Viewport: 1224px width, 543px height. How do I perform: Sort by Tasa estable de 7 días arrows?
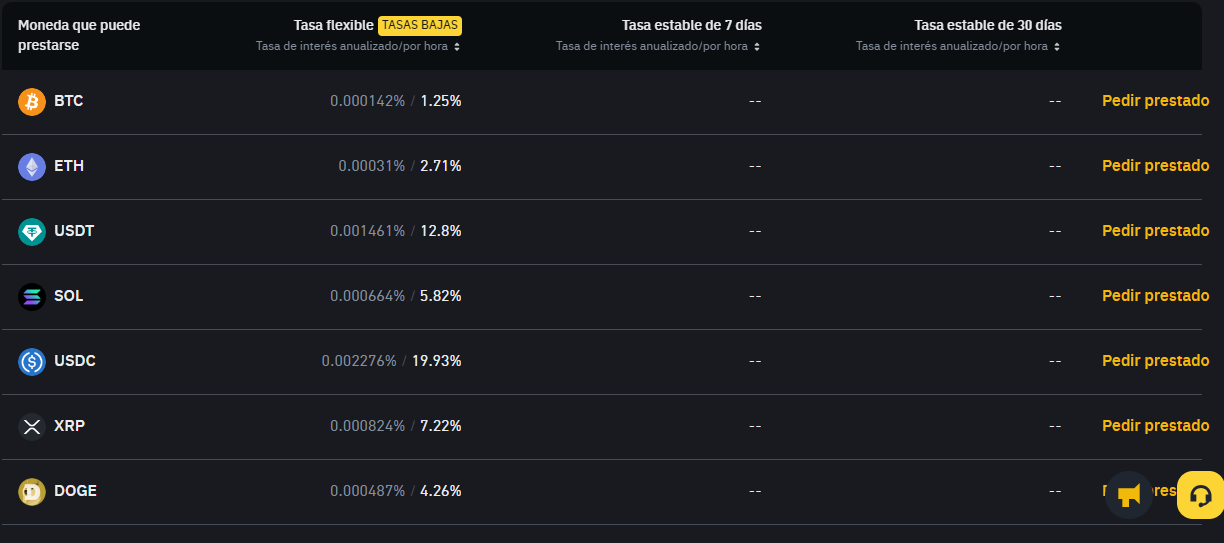coord(757,46)
